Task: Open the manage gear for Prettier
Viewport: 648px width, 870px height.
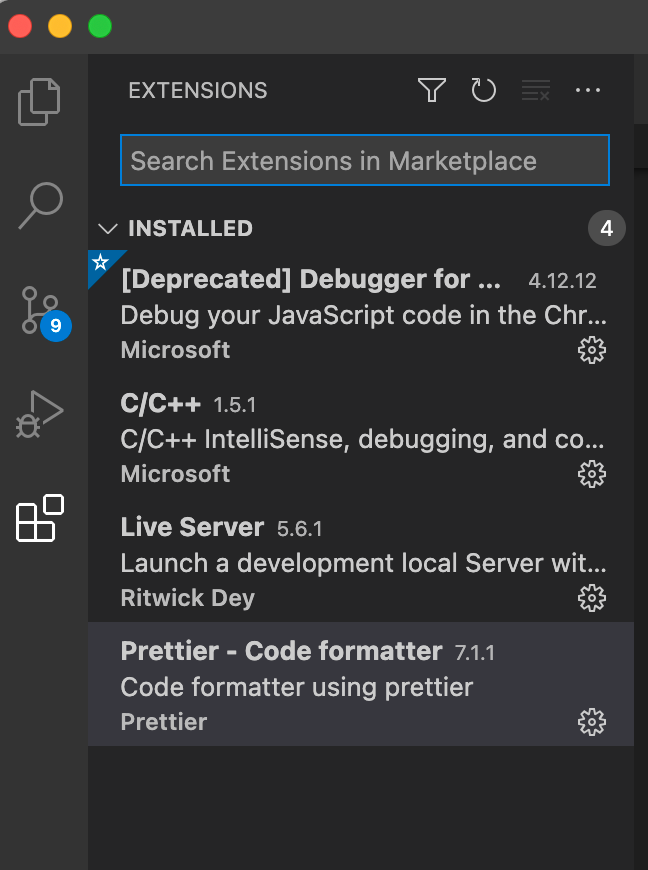Action: [592, 722]
